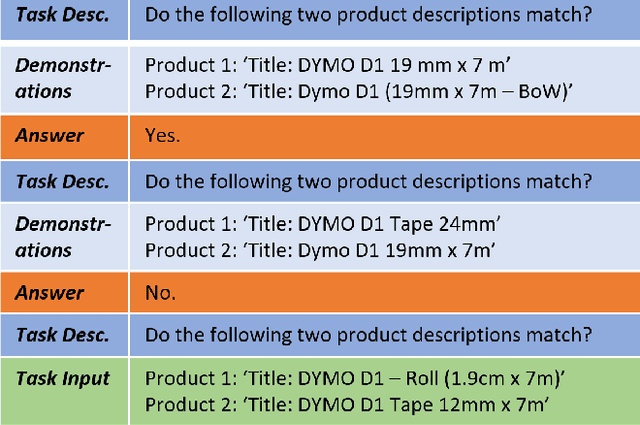The width and height of the screenshot is (640, 425).
Task: Select the first question text at top
Action: point(367,16)
